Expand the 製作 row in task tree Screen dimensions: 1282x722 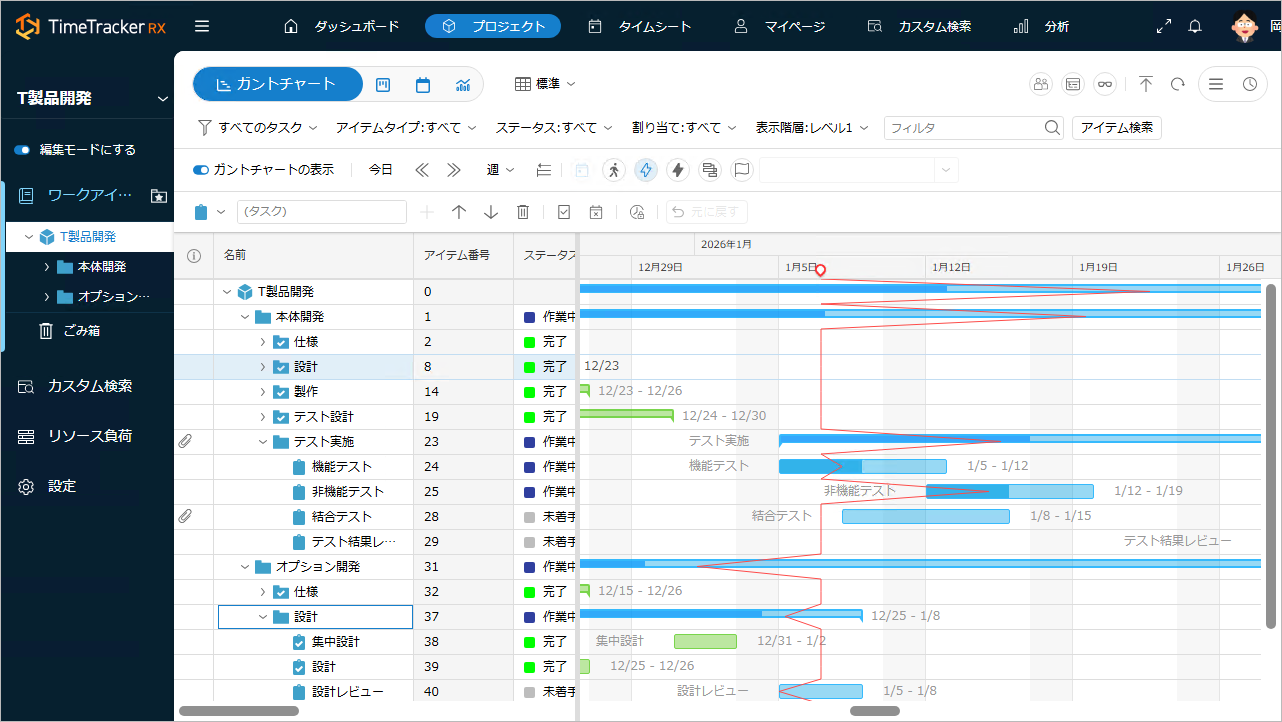pos(263,392)
